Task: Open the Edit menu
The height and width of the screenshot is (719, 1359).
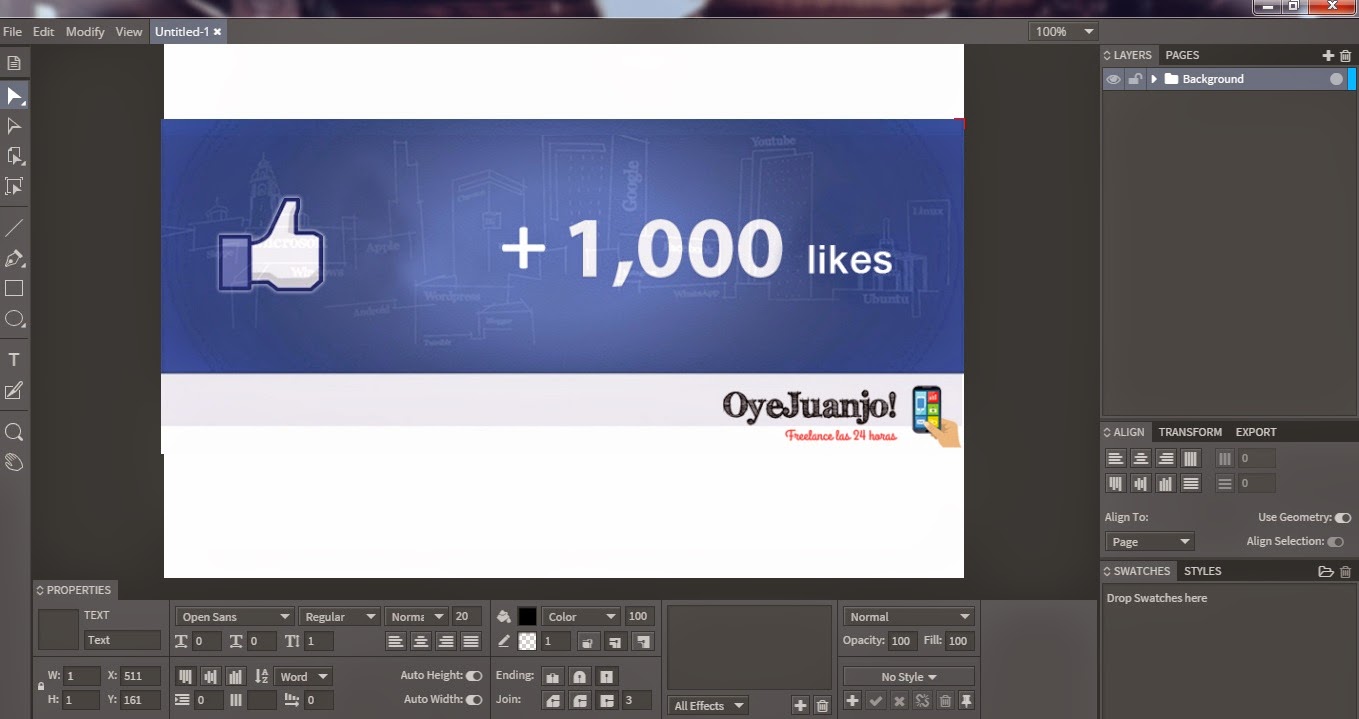Action: tap(43, 32)
